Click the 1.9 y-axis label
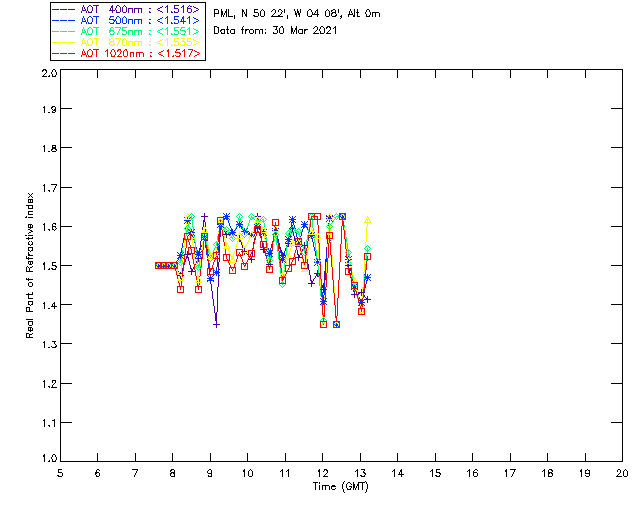 pyautogui.click(x=49, y=109)
